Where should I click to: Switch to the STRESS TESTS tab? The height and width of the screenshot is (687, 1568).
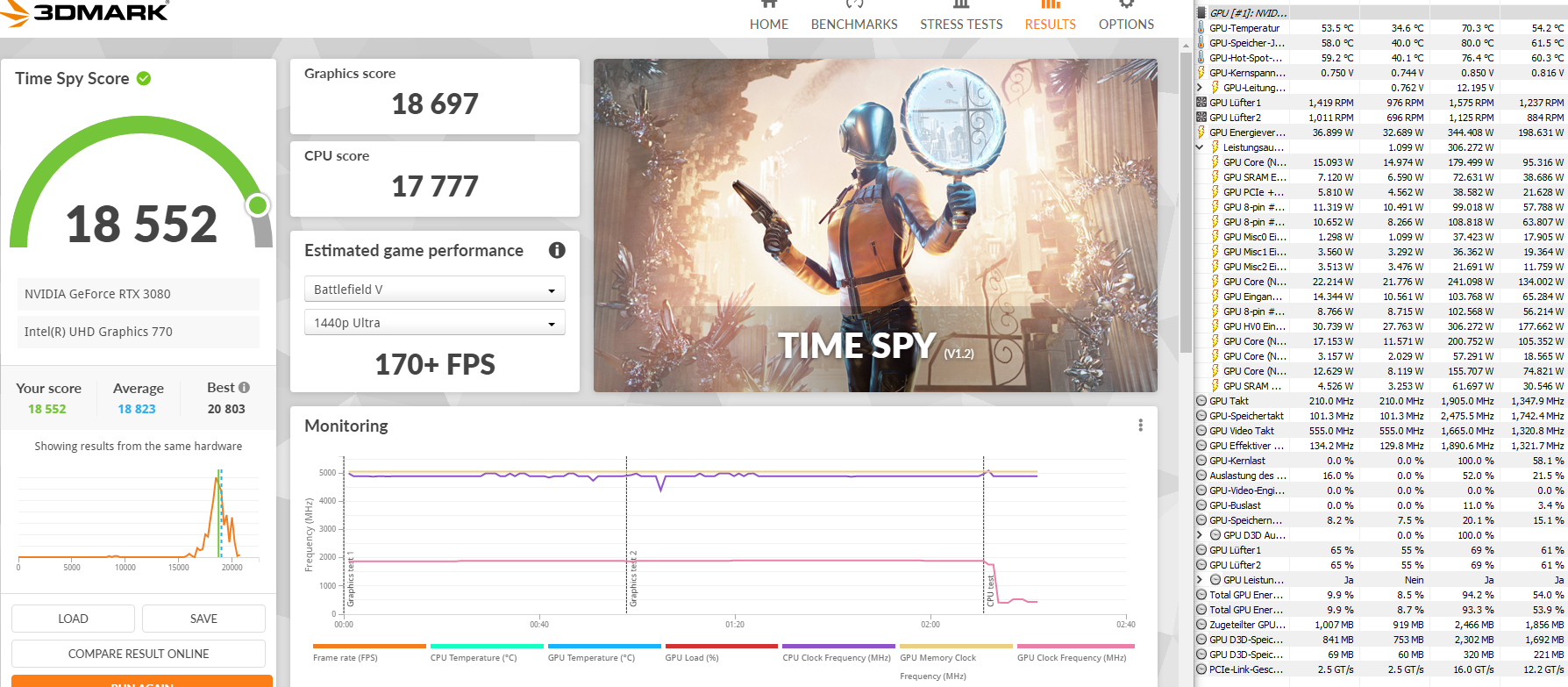click(x=961, y=18)
